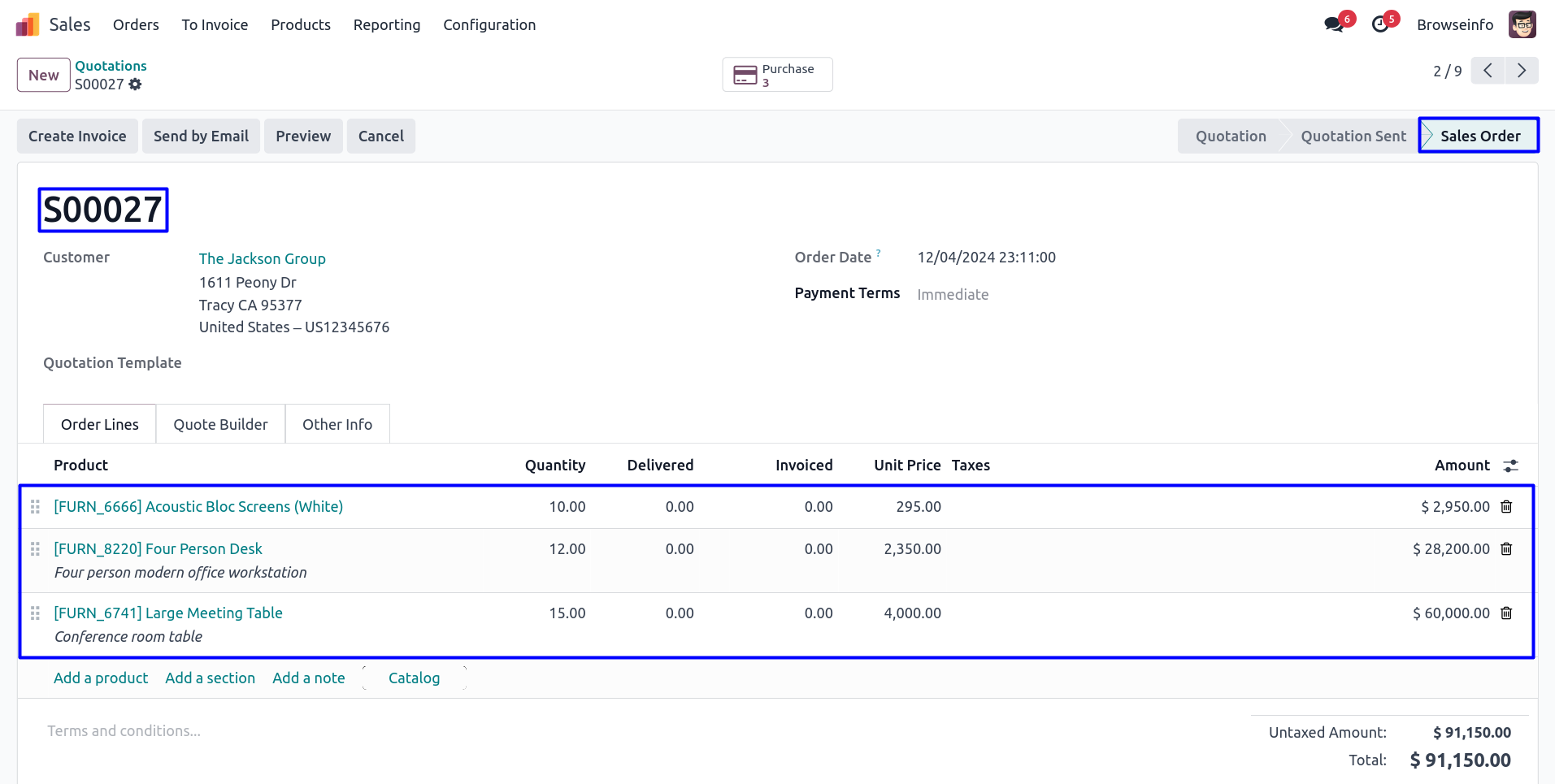This screenshot has width=1555, height=784.
Task: Open the Configuration menu
Action: click(x=489, y=25)
